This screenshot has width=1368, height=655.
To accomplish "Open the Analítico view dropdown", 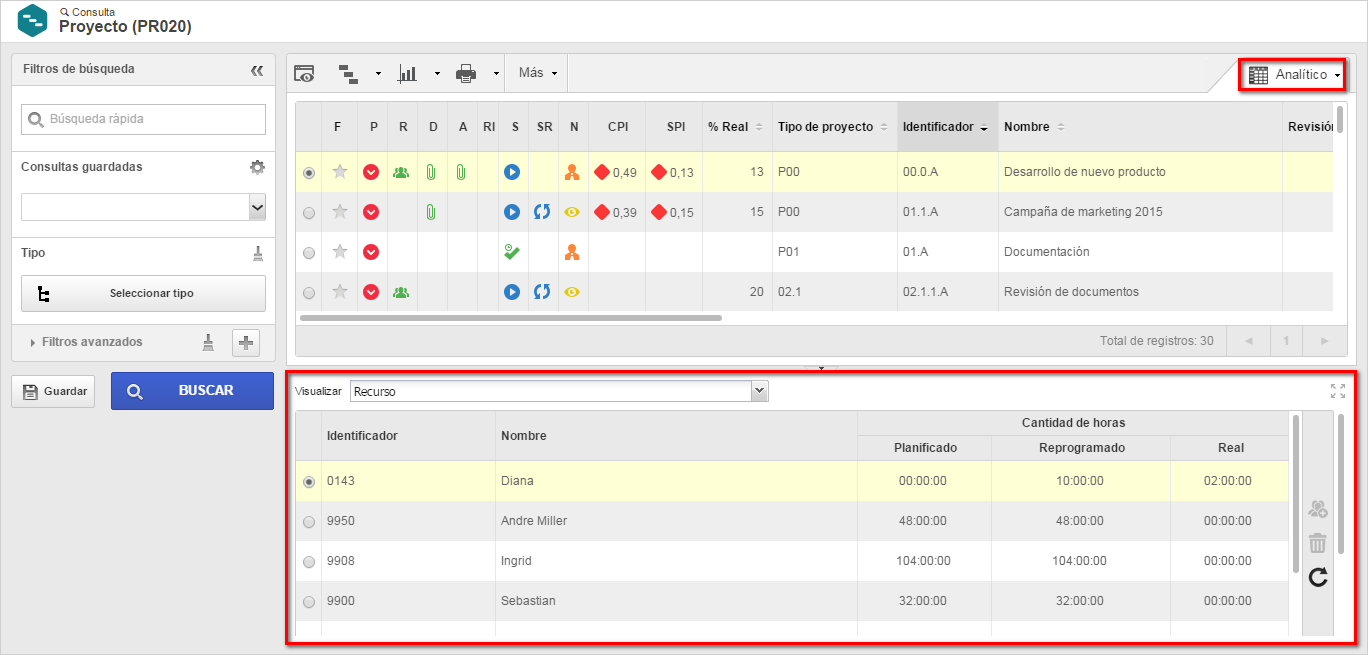I will point(1294,75).
